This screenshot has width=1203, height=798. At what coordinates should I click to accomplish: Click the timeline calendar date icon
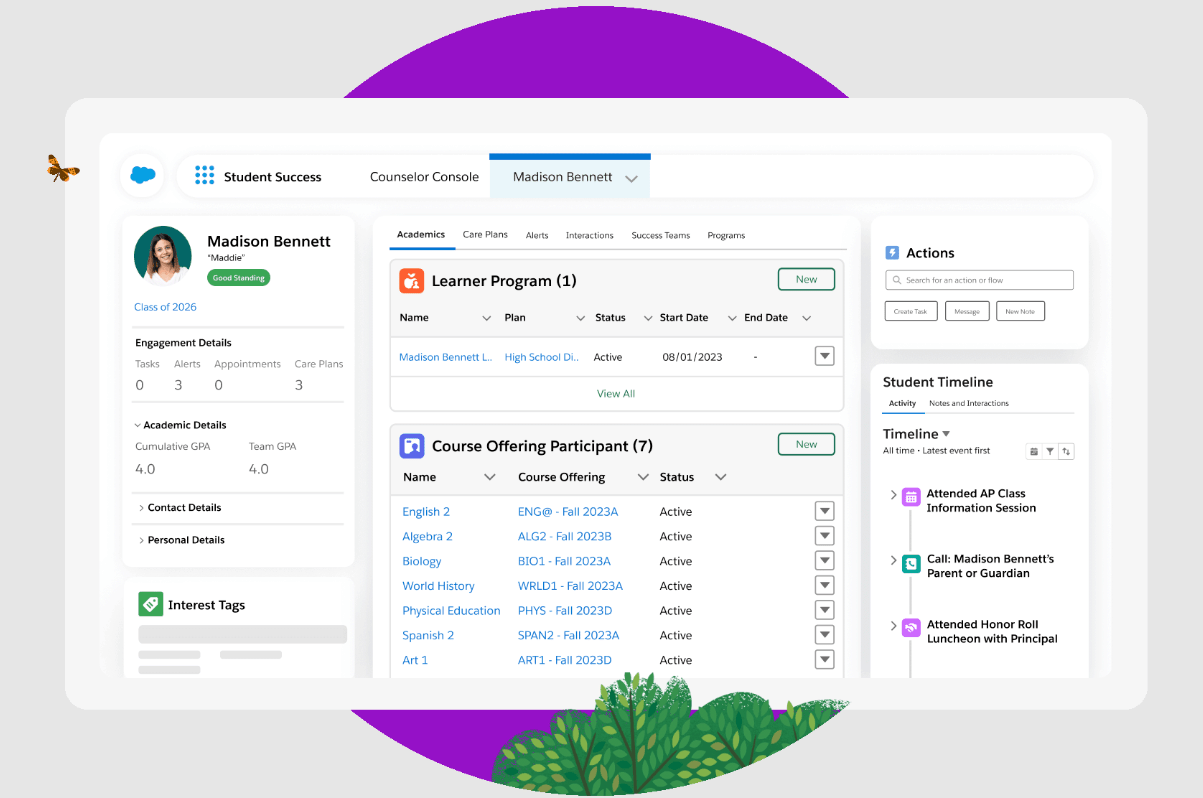[x=1033, y=452]
